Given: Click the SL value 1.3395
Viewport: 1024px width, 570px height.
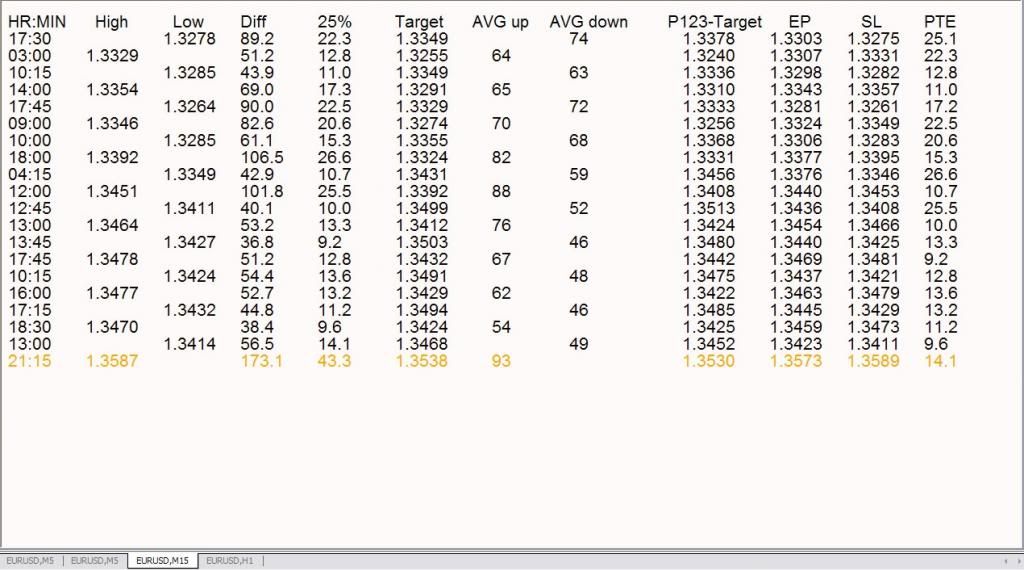Looking at the screenshot, I should 873,158.
